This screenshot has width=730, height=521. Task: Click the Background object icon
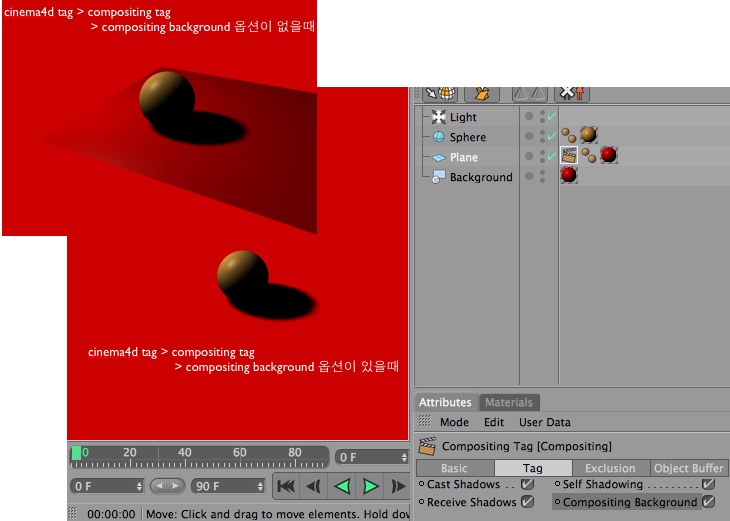tap(439, 177)
